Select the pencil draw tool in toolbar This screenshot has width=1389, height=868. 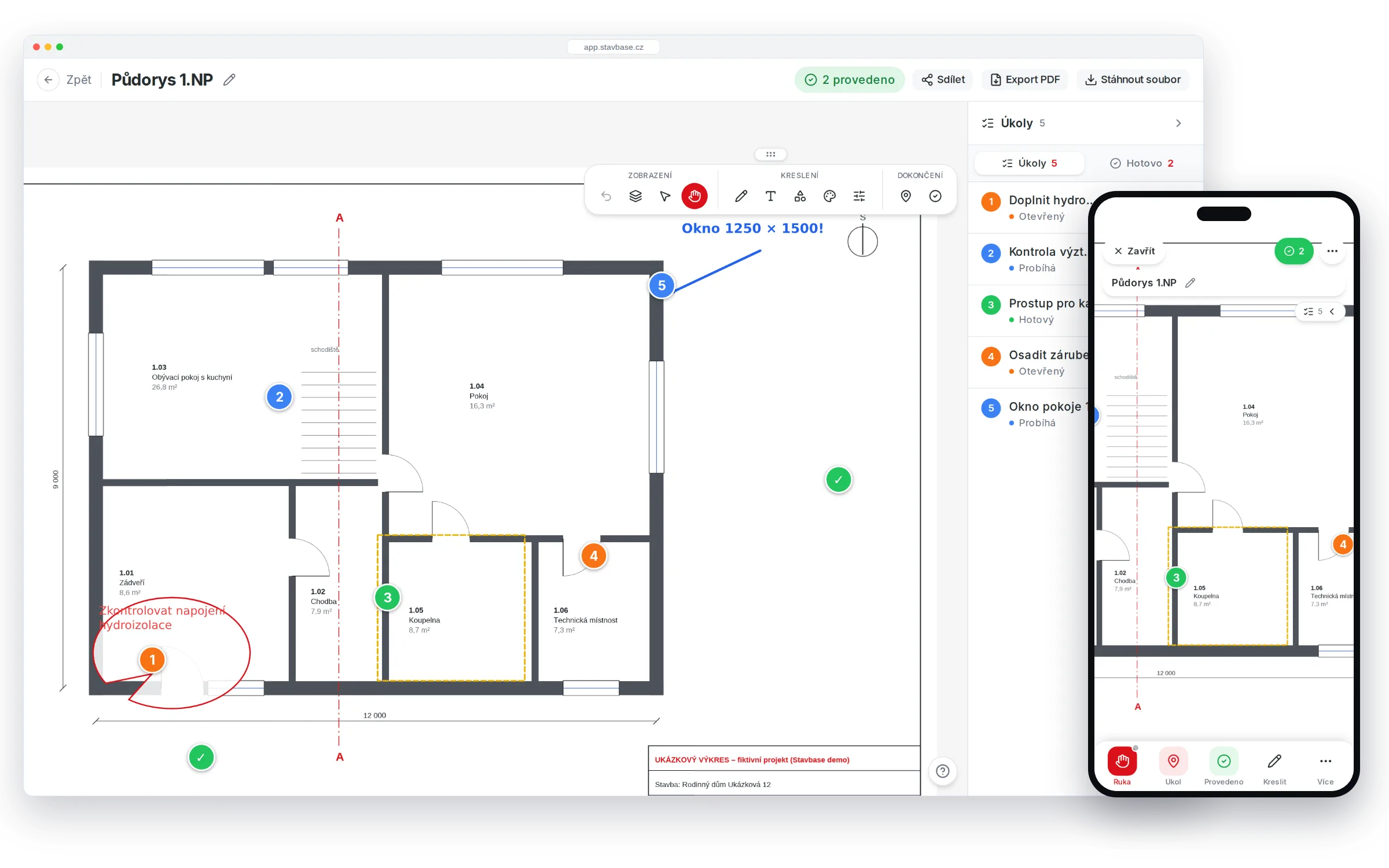pos(741,196)
